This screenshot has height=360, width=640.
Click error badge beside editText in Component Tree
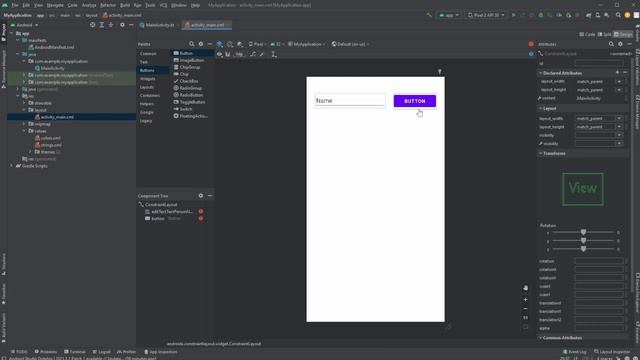coord(201,211)
